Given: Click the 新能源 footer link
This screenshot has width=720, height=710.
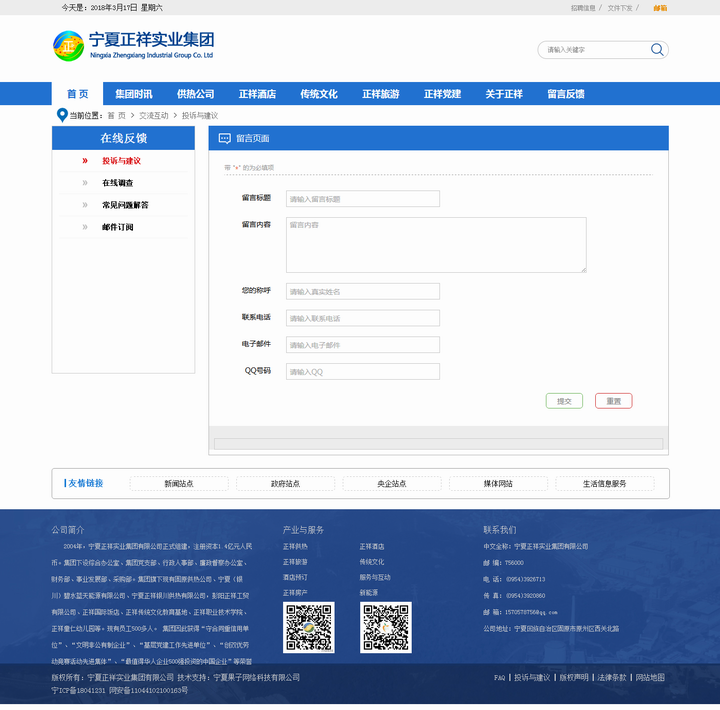Looking at the screenshot, I should pos(369,593).
